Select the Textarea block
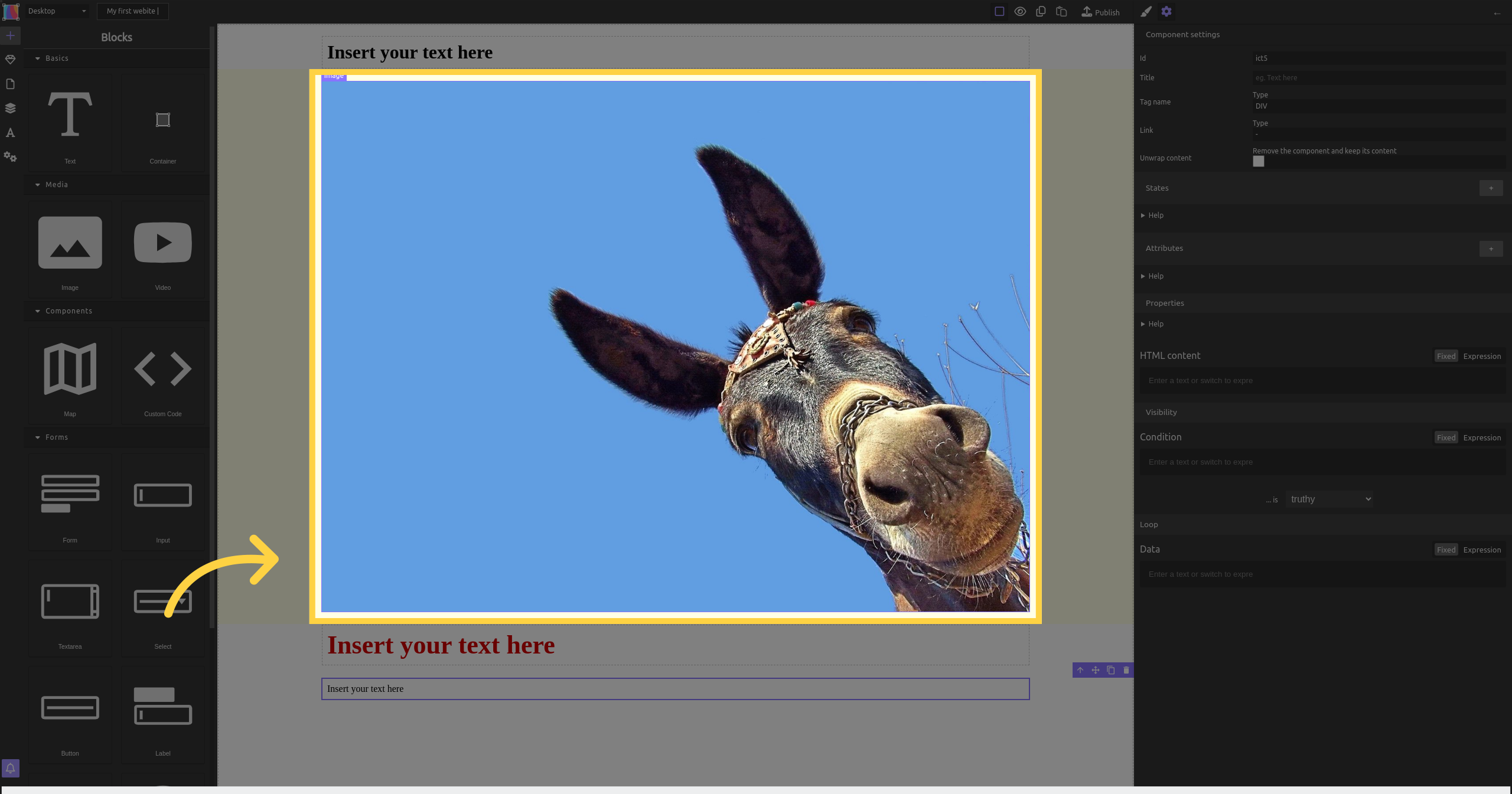 click(x=70, y=608)
